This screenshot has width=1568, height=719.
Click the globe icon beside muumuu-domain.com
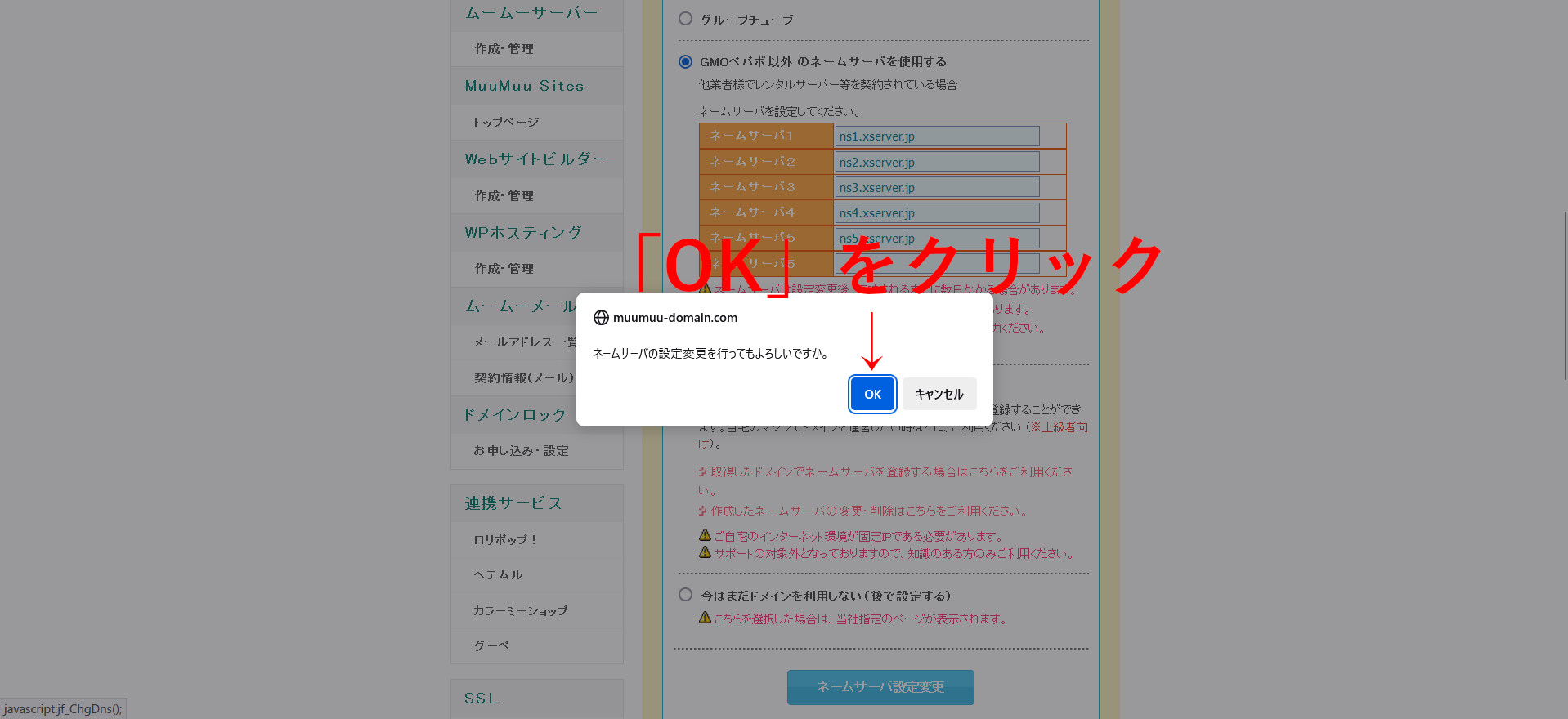pyautogui.click(x=601, y=318)
